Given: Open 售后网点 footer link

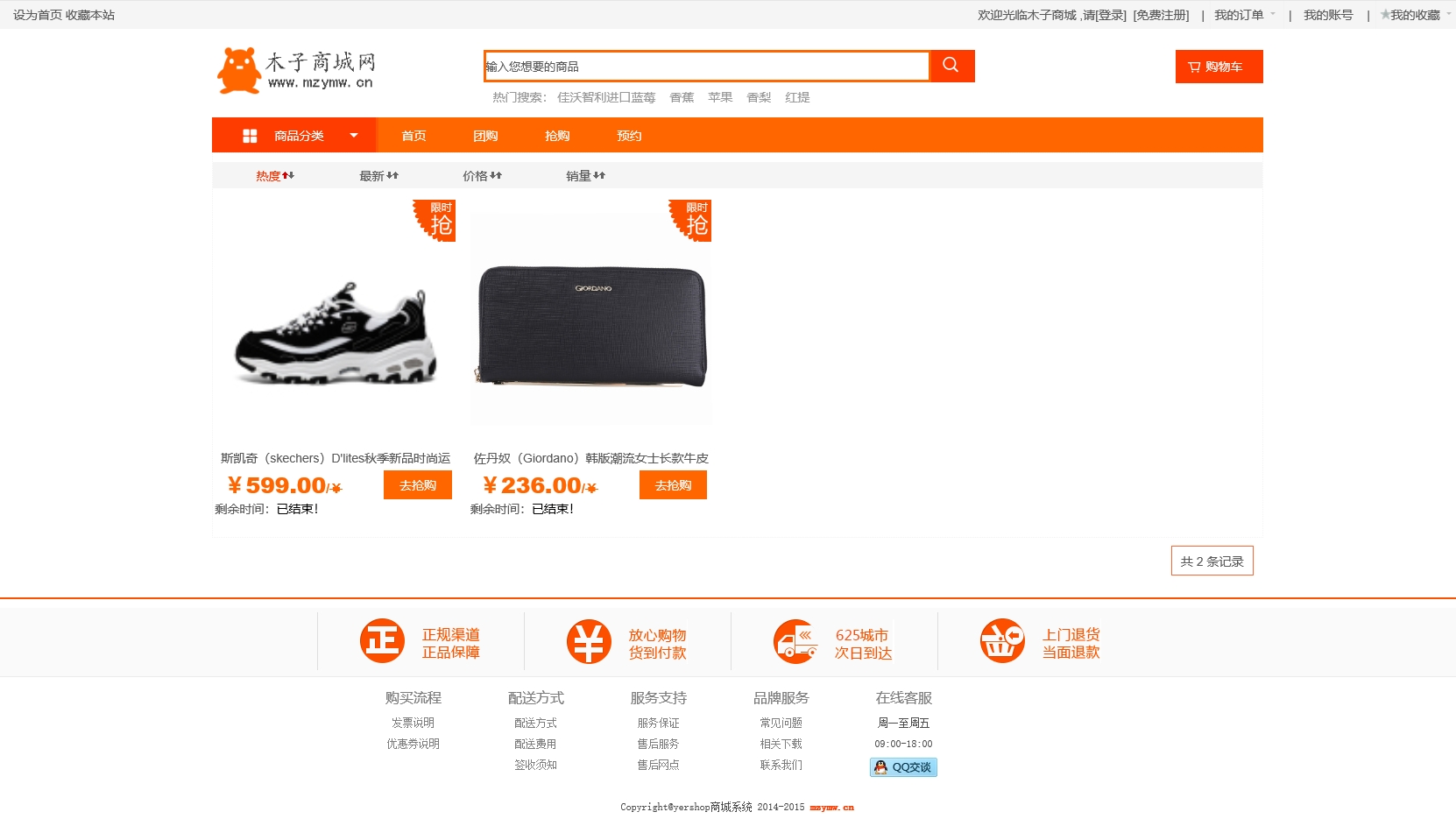Looking at the screenshot, I should pos(658,765).
